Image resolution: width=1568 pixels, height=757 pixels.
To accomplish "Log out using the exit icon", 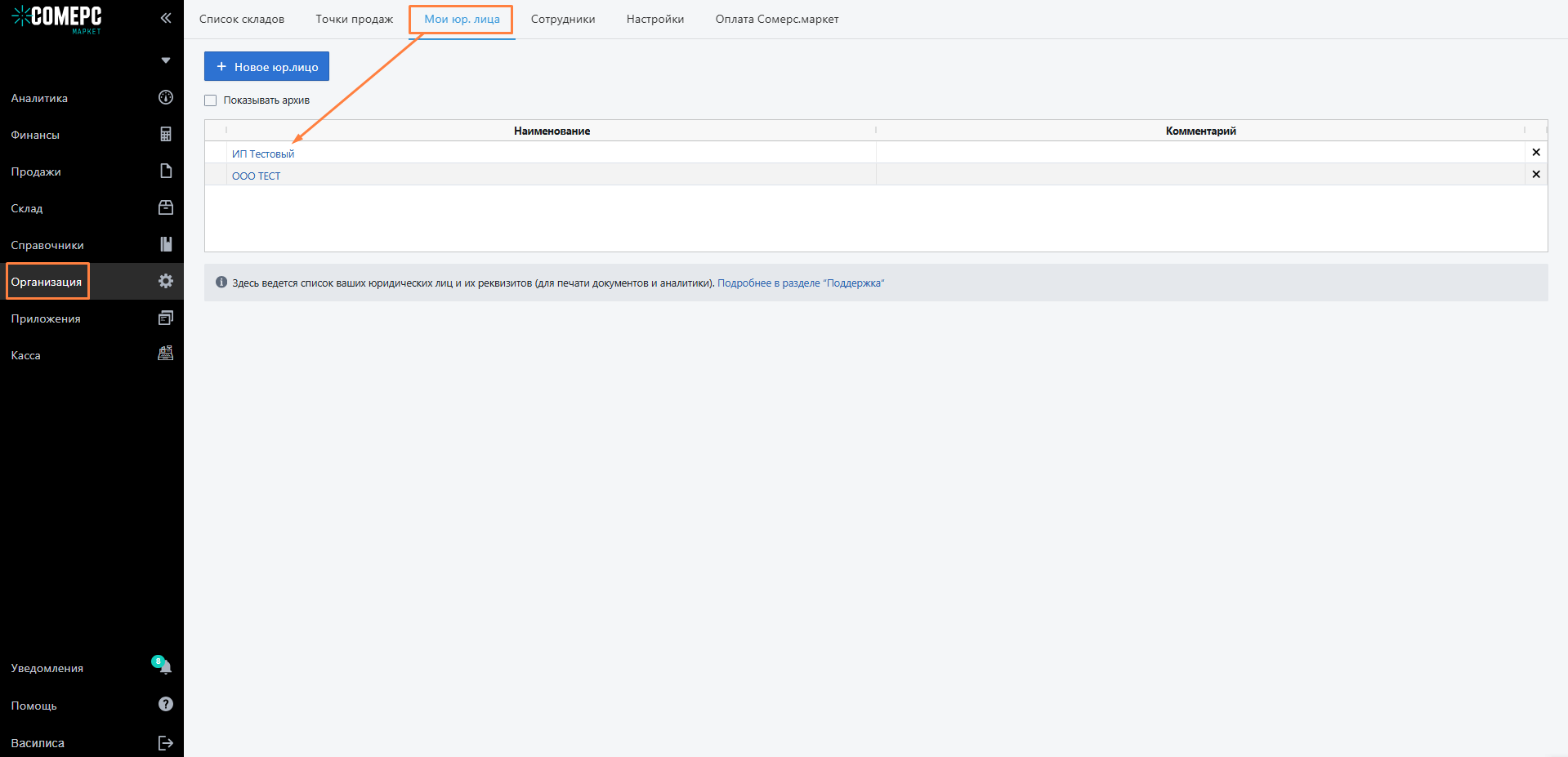I will coord(165,742).
